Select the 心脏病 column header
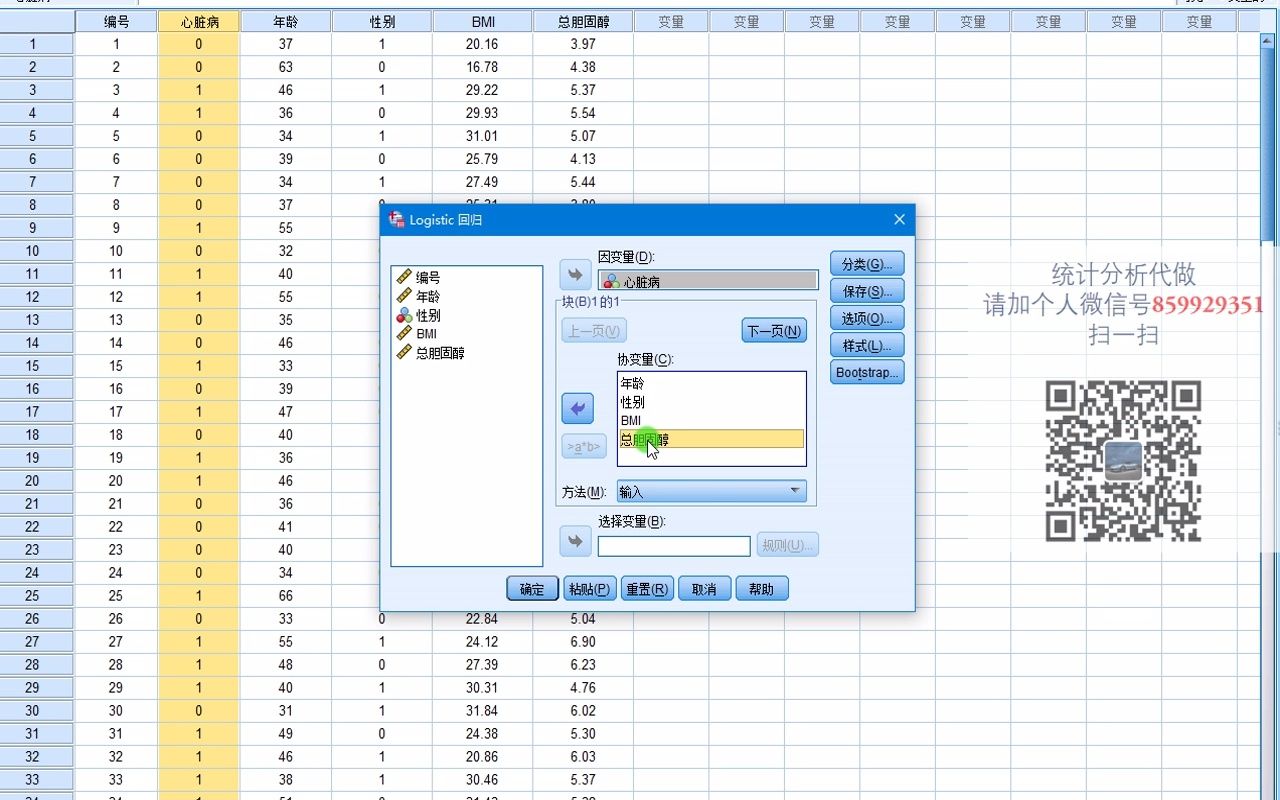The height and width of the screenshot is (800, 1280). click(199, 21)
